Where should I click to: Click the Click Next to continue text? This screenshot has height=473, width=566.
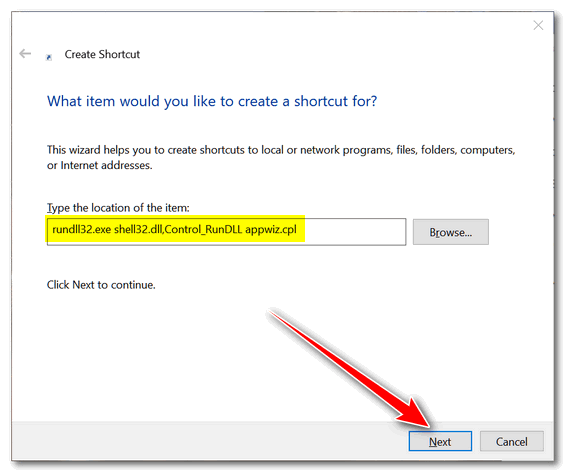coord(101,285)
